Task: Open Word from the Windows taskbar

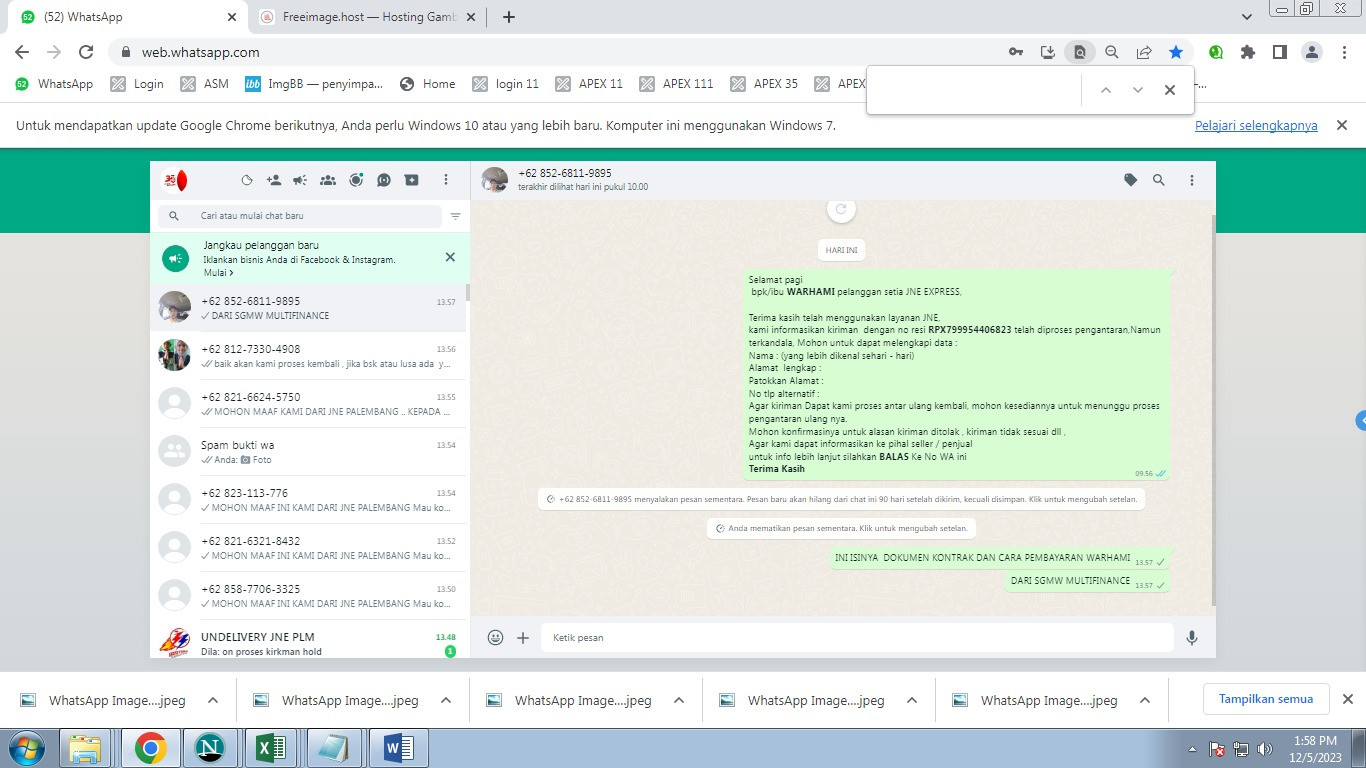Action: 397,748
